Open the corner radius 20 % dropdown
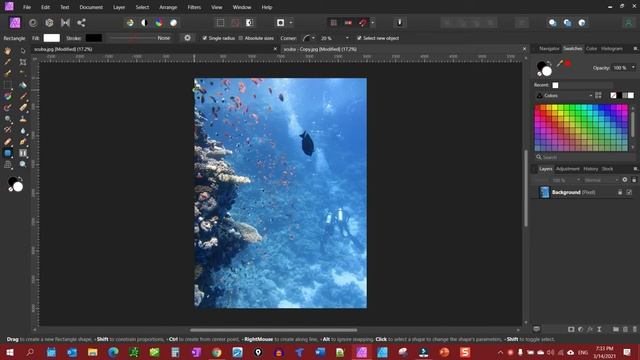This screenshot has width=640, height=360. [347, 38]
